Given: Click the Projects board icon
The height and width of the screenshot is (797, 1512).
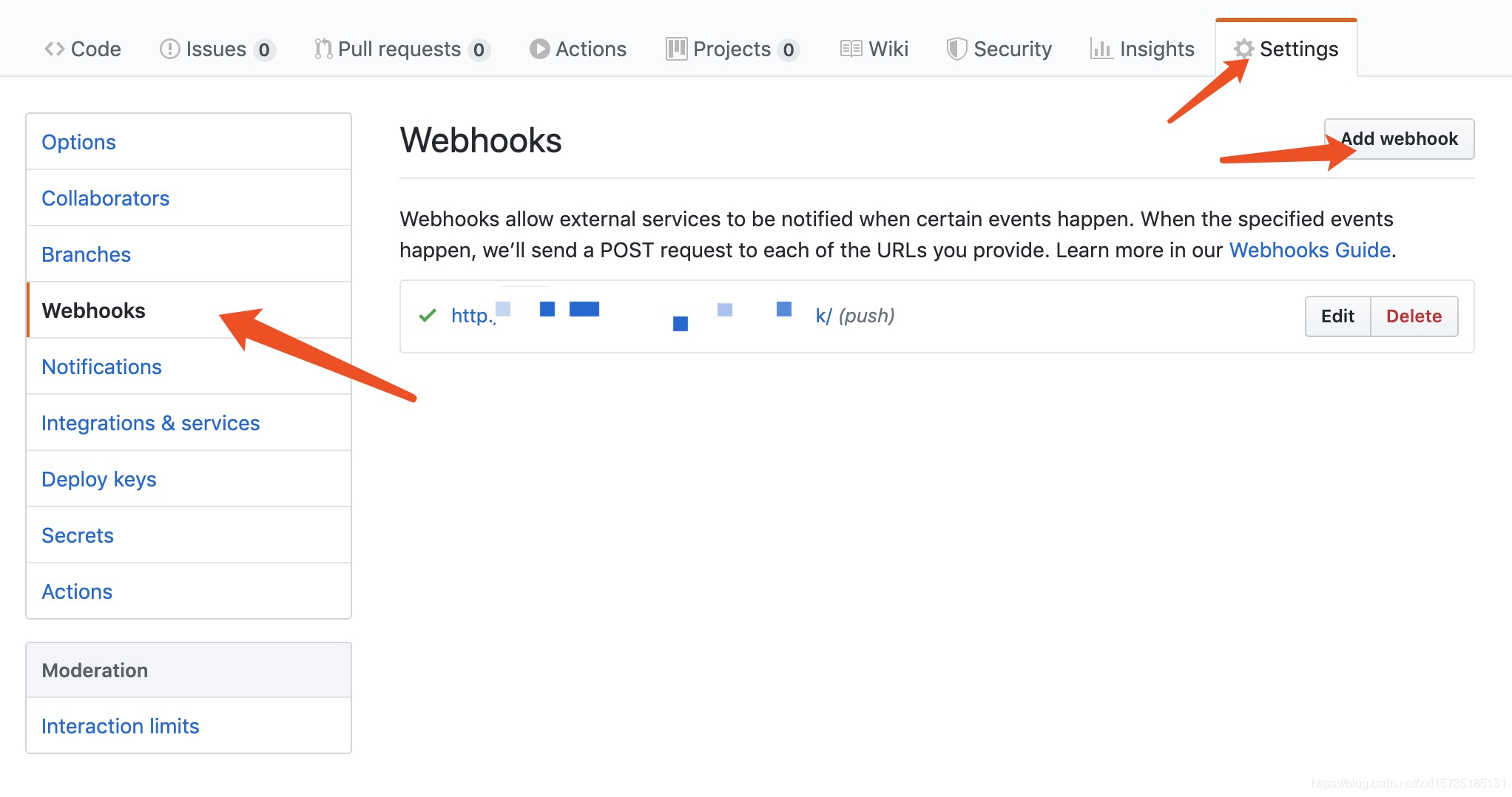Looking at the screenshot, I should (675, 49).
